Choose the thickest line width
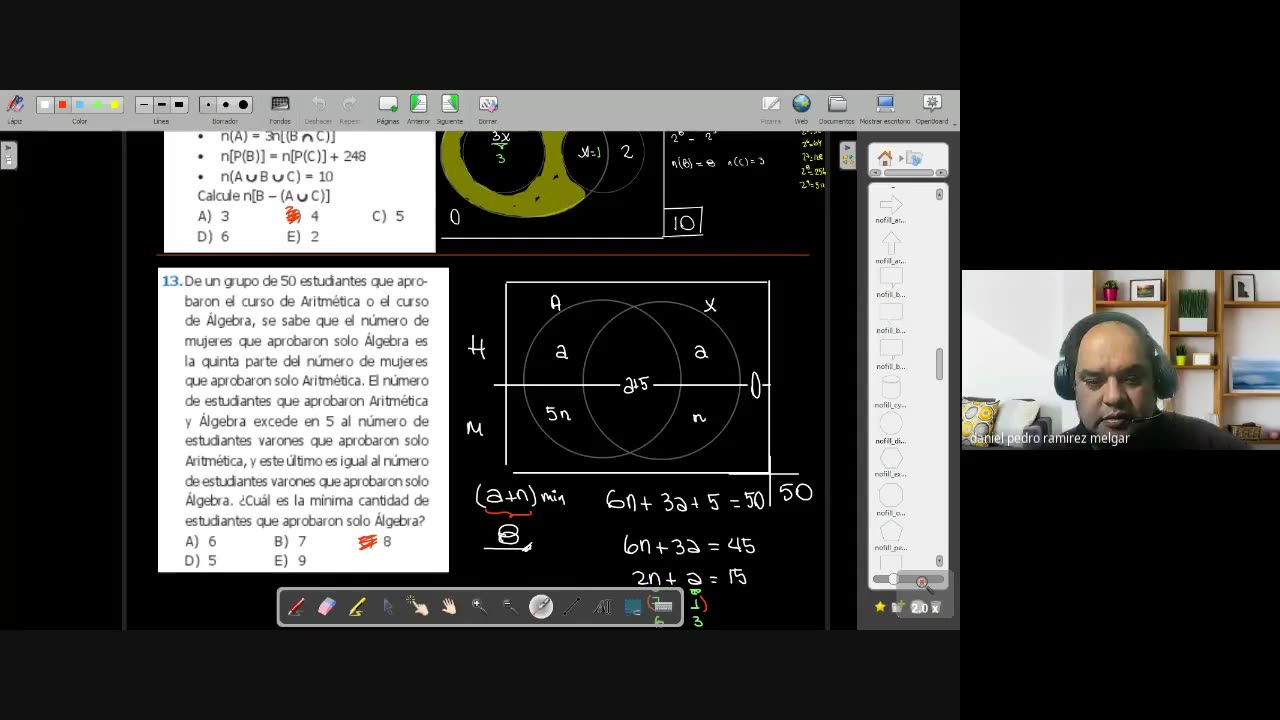The image size is (1280, 720). pos(179,105)
